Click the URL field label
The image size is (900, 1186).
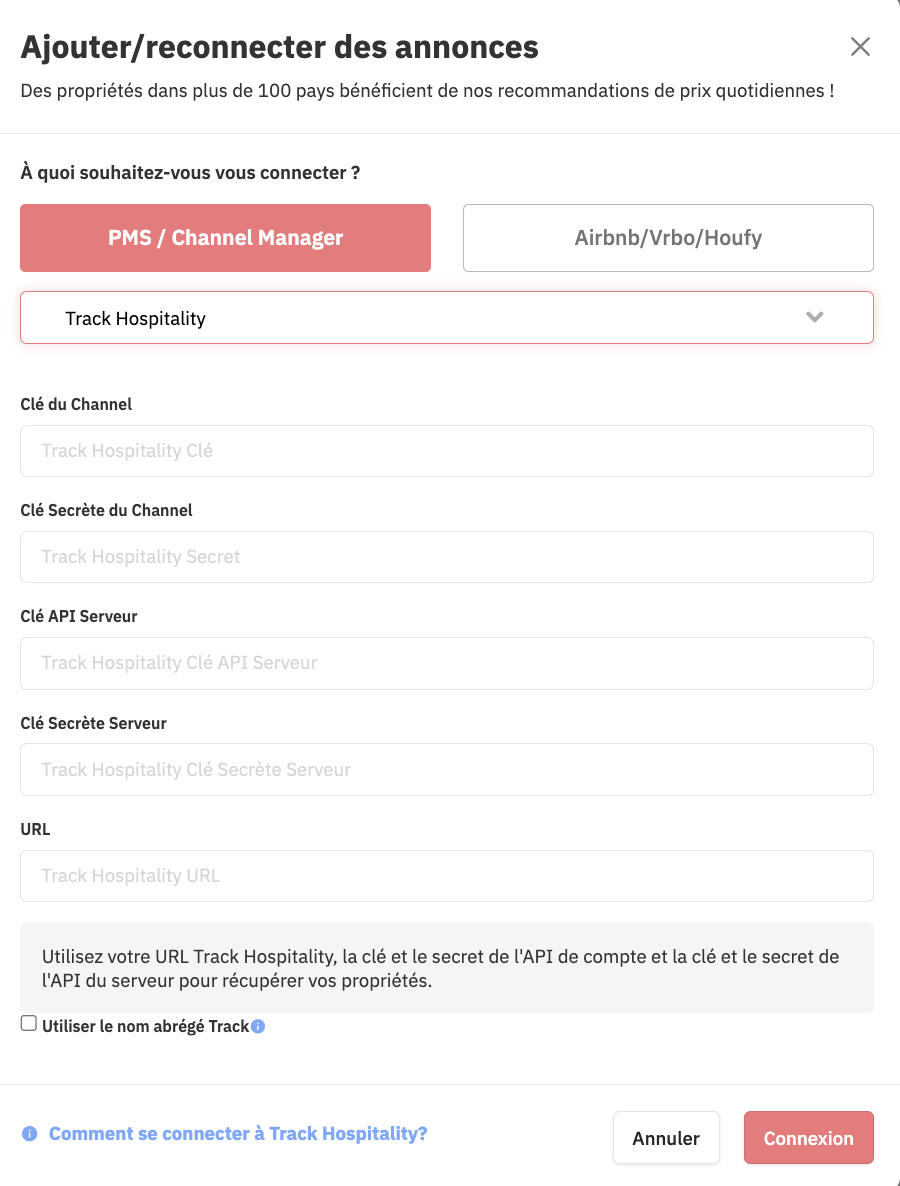point(36,829)
